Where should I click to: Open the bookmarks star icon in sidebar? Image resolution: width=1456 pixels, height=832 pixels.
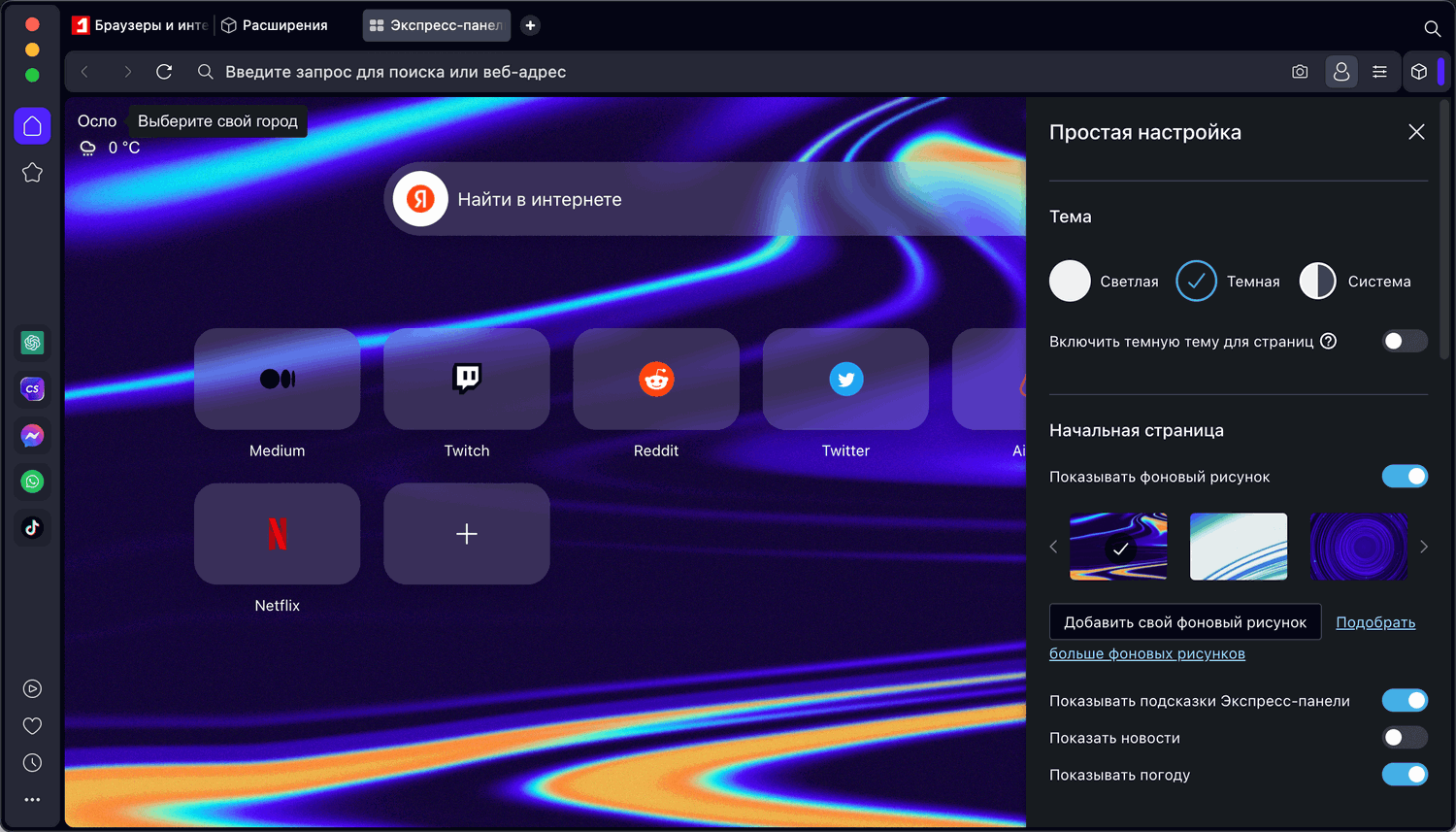tap(32, 173)
